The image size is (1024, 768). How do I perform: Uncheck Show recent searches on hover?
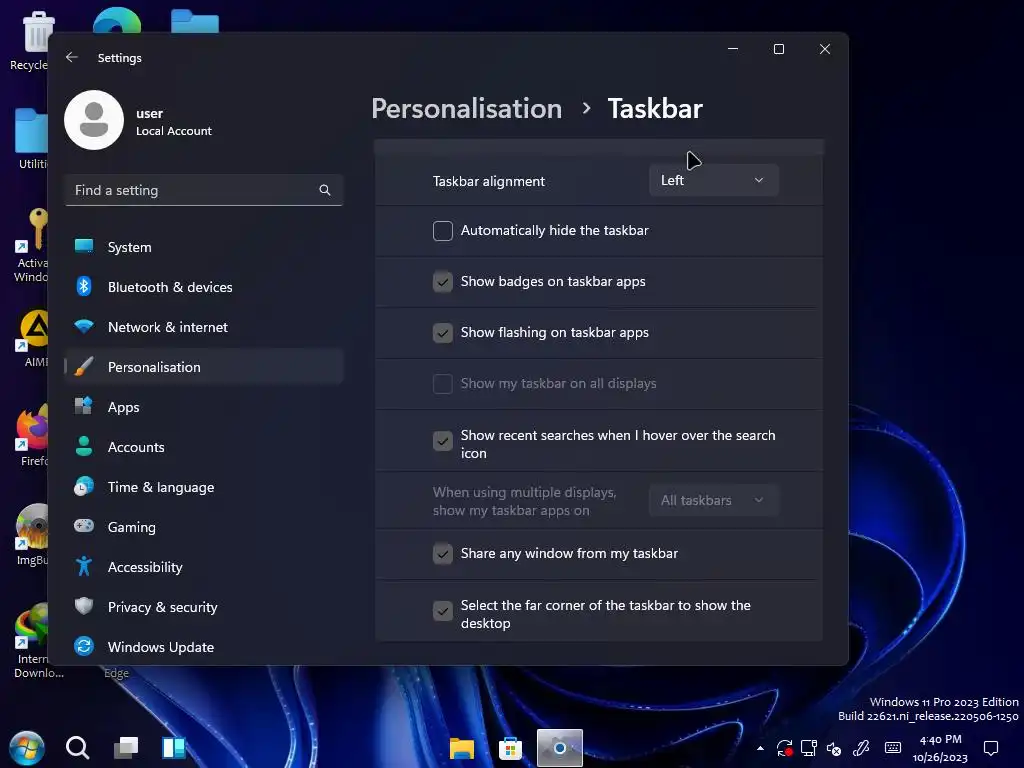[x=443, y=441]
